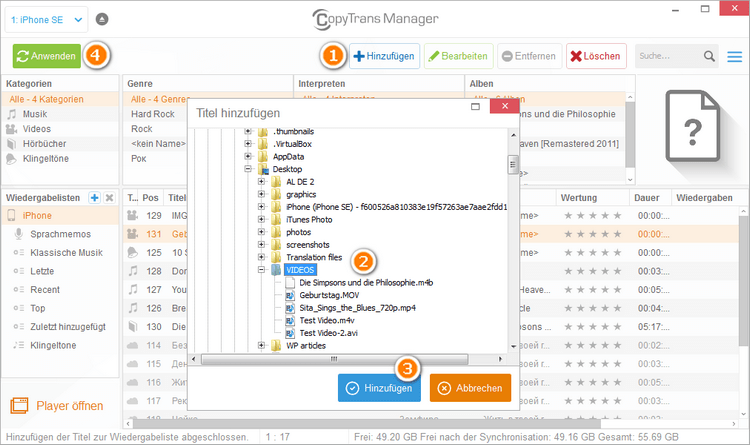This screenshot has height=445, width=750.
Task: Select the Test Video.m4v file
Action: click(x=327, y=321)
